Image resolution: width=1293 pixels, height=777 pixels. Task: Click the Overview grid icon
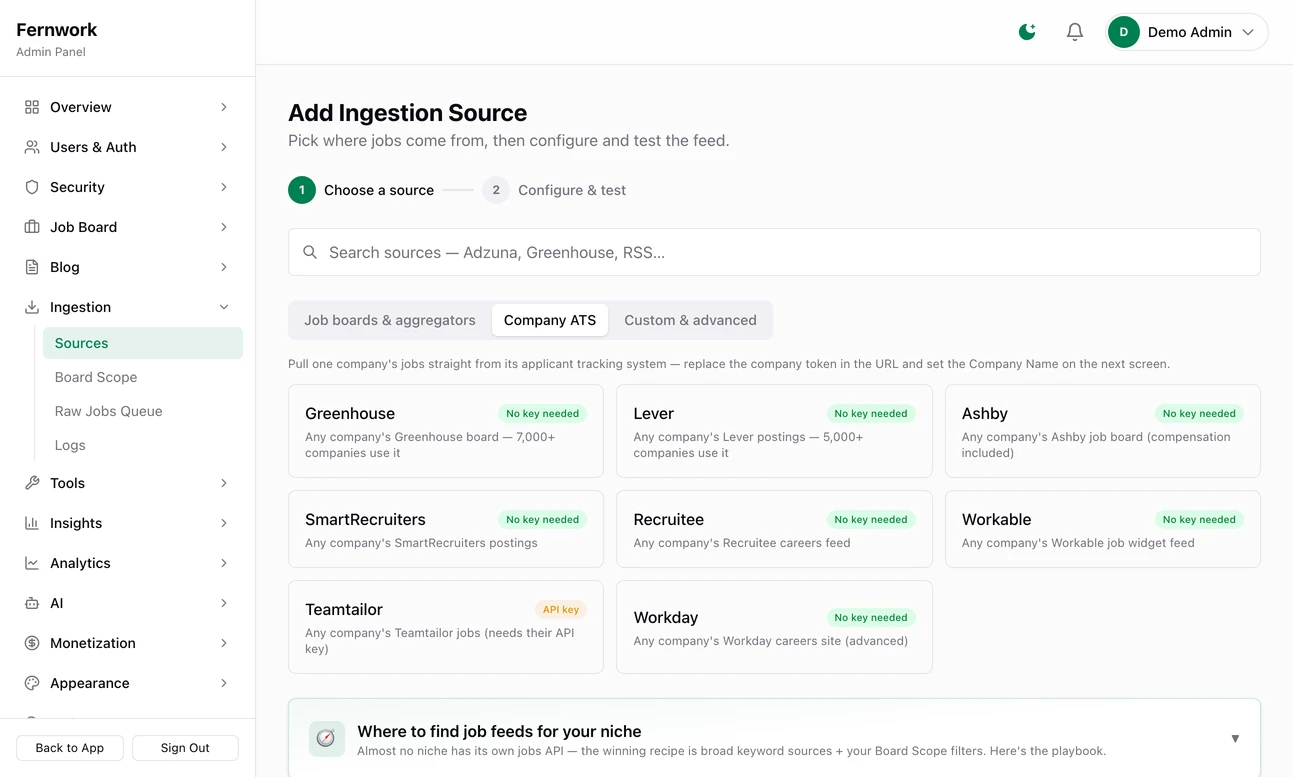(x=32, y=107)
